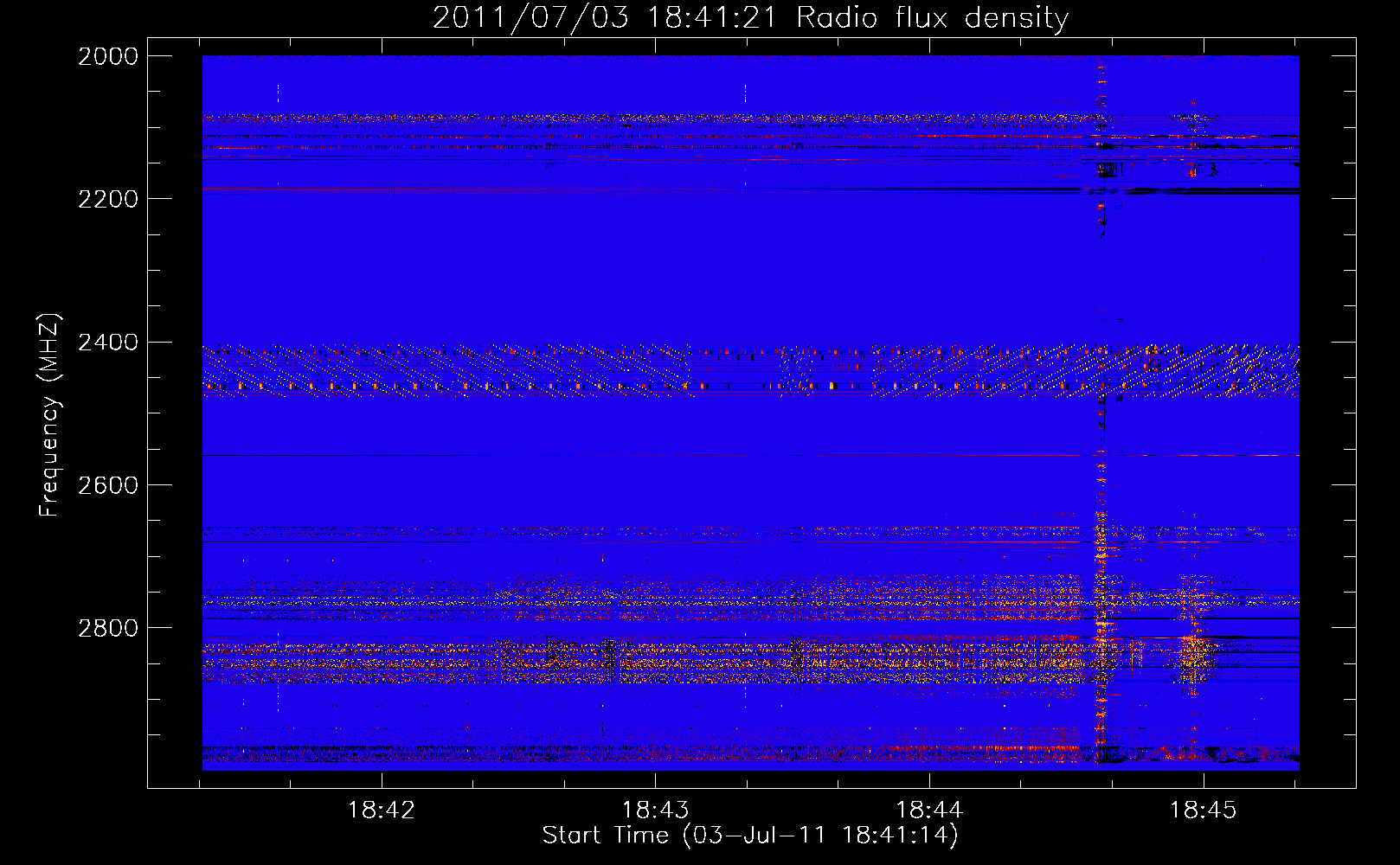1400x865 pixels.
Task: Click the Start Time axis title
Action: tap(750, 836)
